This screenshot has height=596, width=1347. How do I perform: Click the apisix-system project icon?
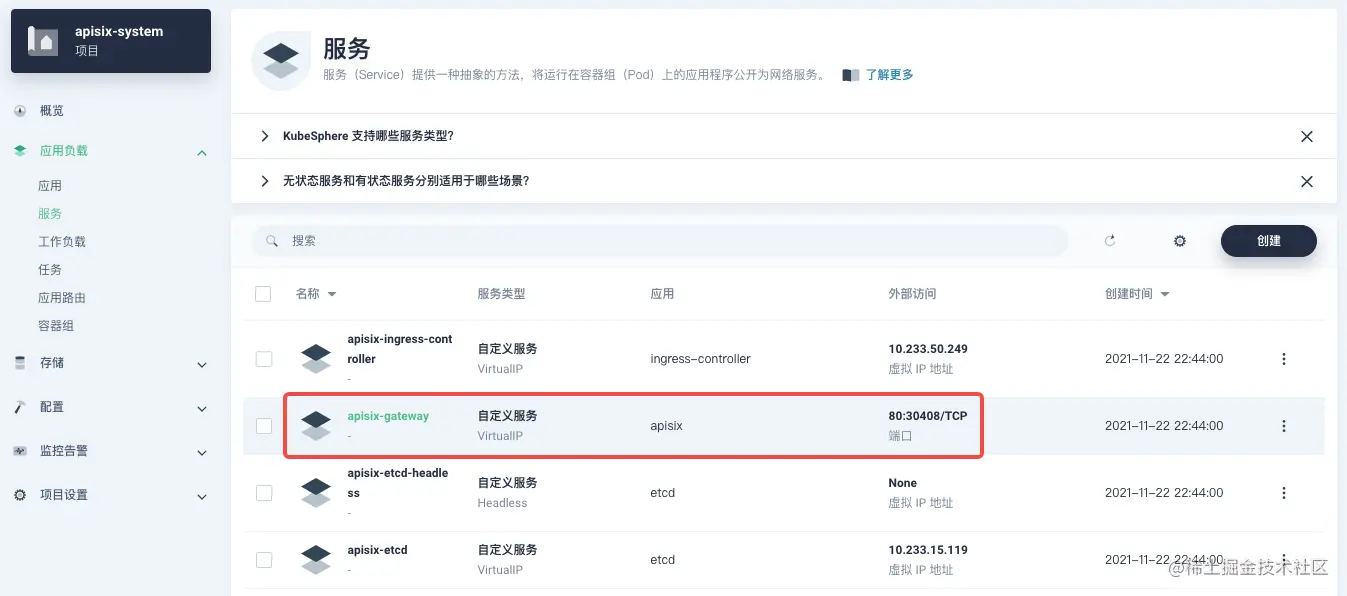[43, 40]
